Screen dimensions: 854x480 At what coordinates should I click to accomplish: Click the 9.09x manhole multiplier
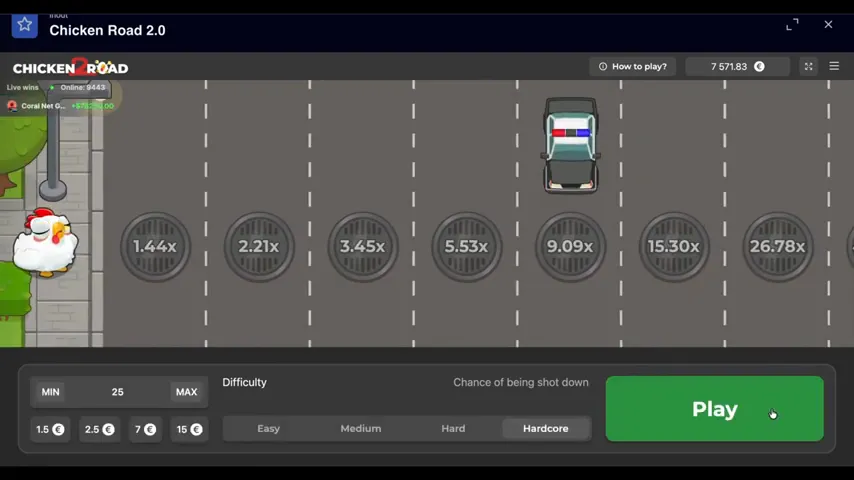570,246
